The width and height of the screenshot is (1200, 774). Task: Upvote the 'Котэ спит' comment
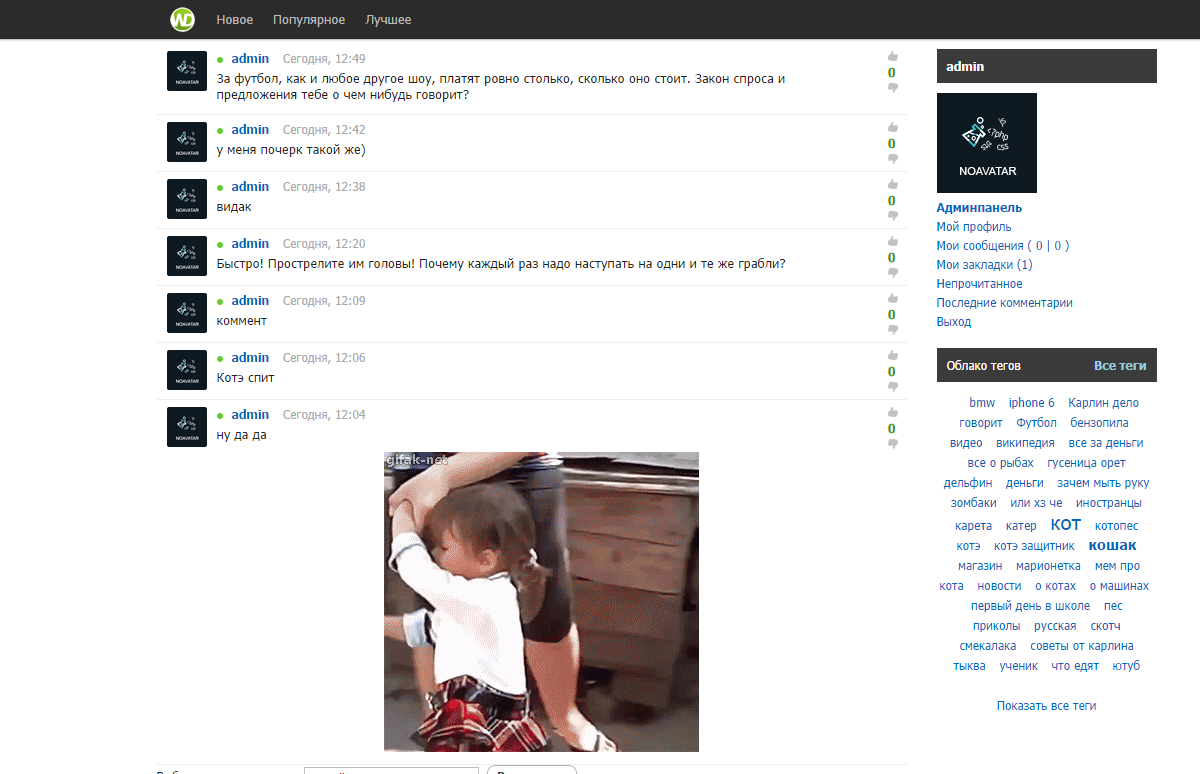(893, 356)
